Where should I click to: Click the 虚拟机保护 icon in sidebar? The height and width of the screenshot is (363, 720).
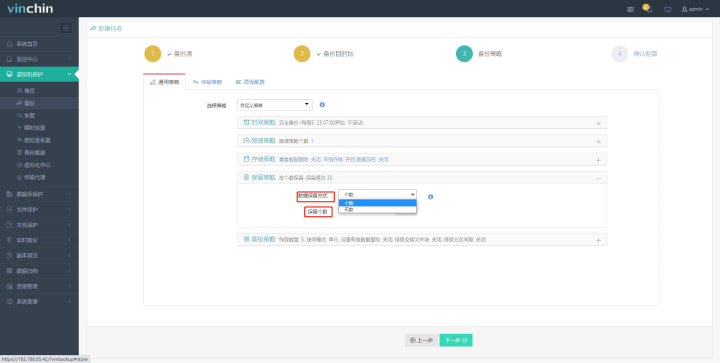[x=10, y=74]
